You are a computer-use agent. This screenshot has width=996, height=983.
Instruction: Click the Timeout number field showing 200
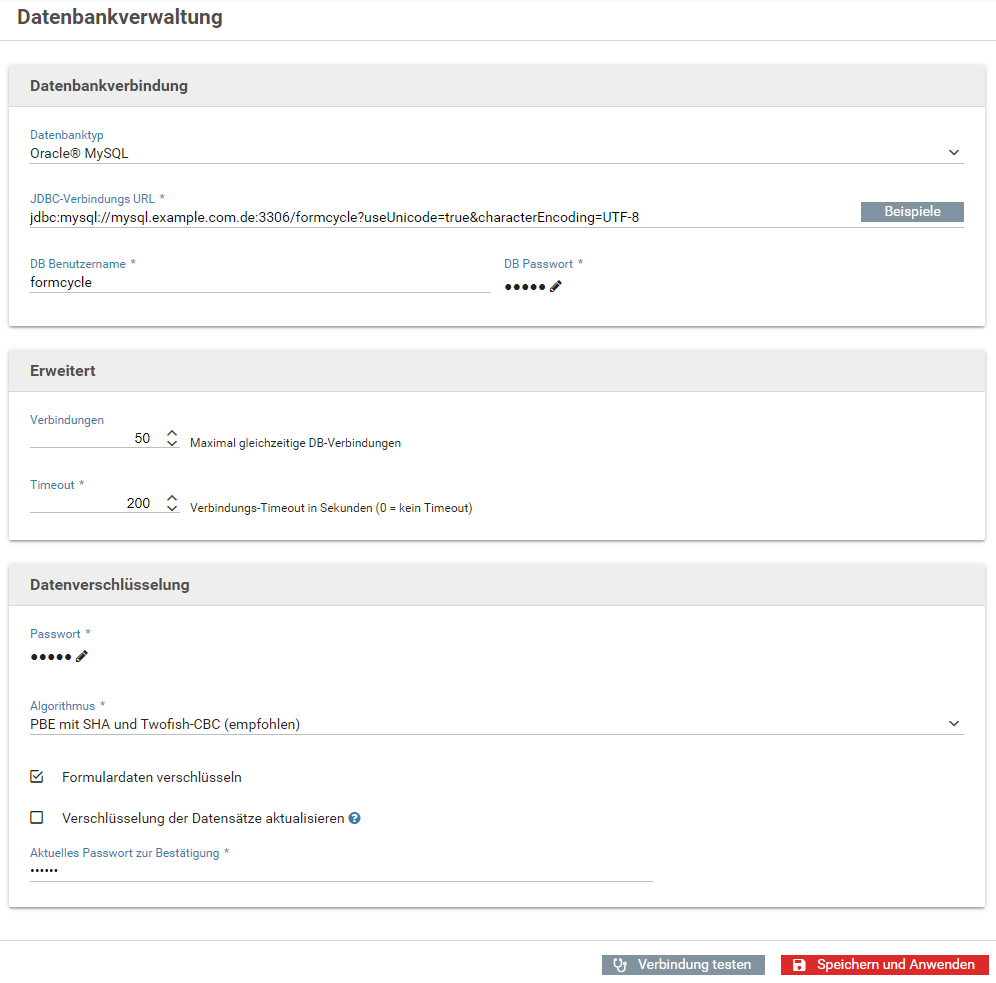click(95, 503)
